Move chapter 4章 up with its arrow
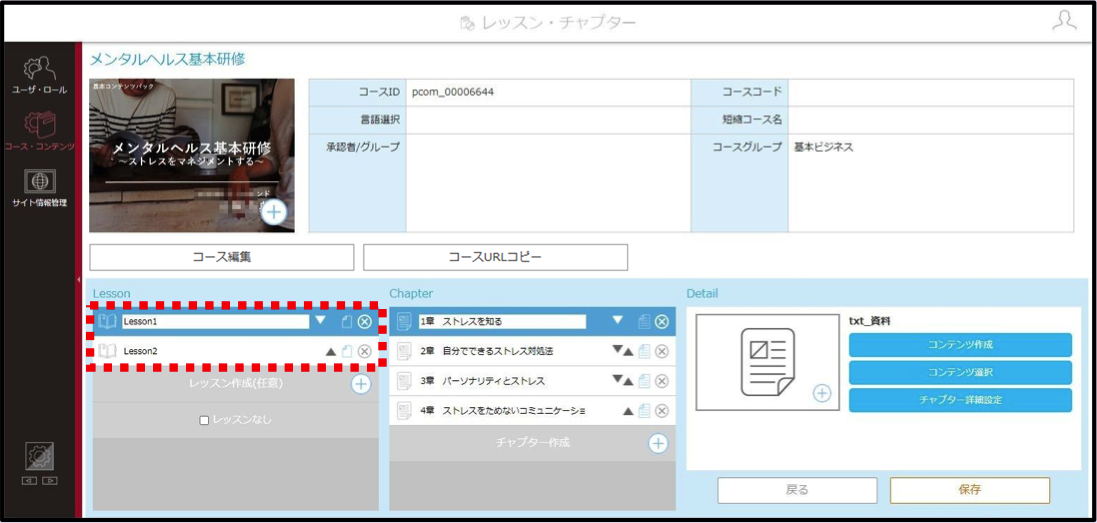1097x523 pixels. click(x=628, y=411)
